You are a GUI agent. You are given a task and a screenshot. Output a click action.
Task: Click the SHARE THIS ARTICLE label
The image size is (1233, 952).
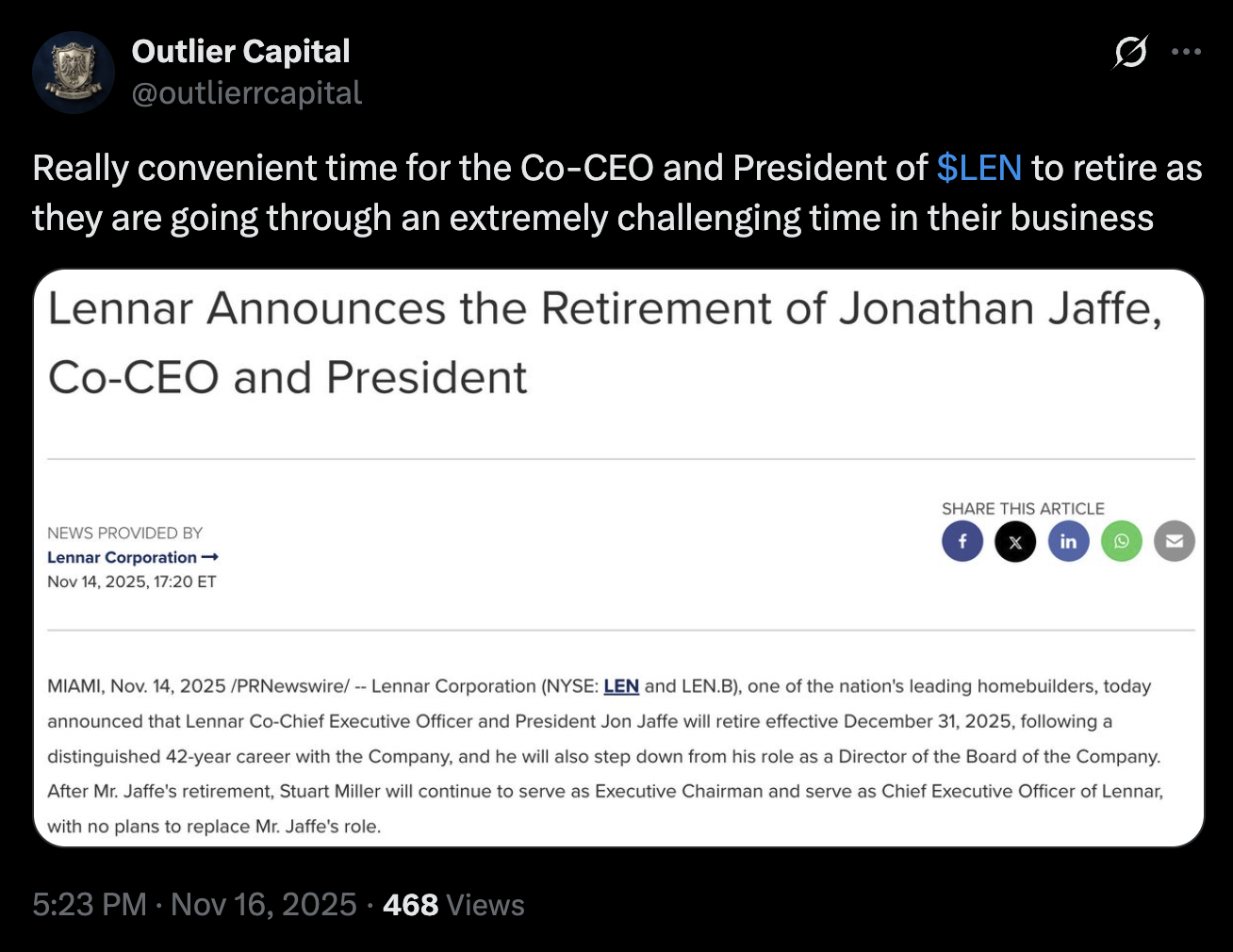tap(1023, 508)
